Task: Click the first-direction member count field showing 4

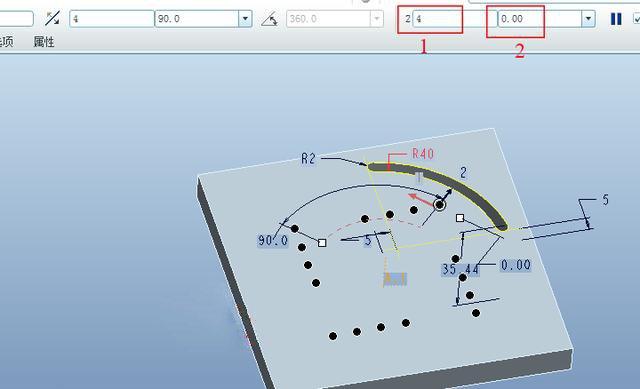Action: click(112, 19)
